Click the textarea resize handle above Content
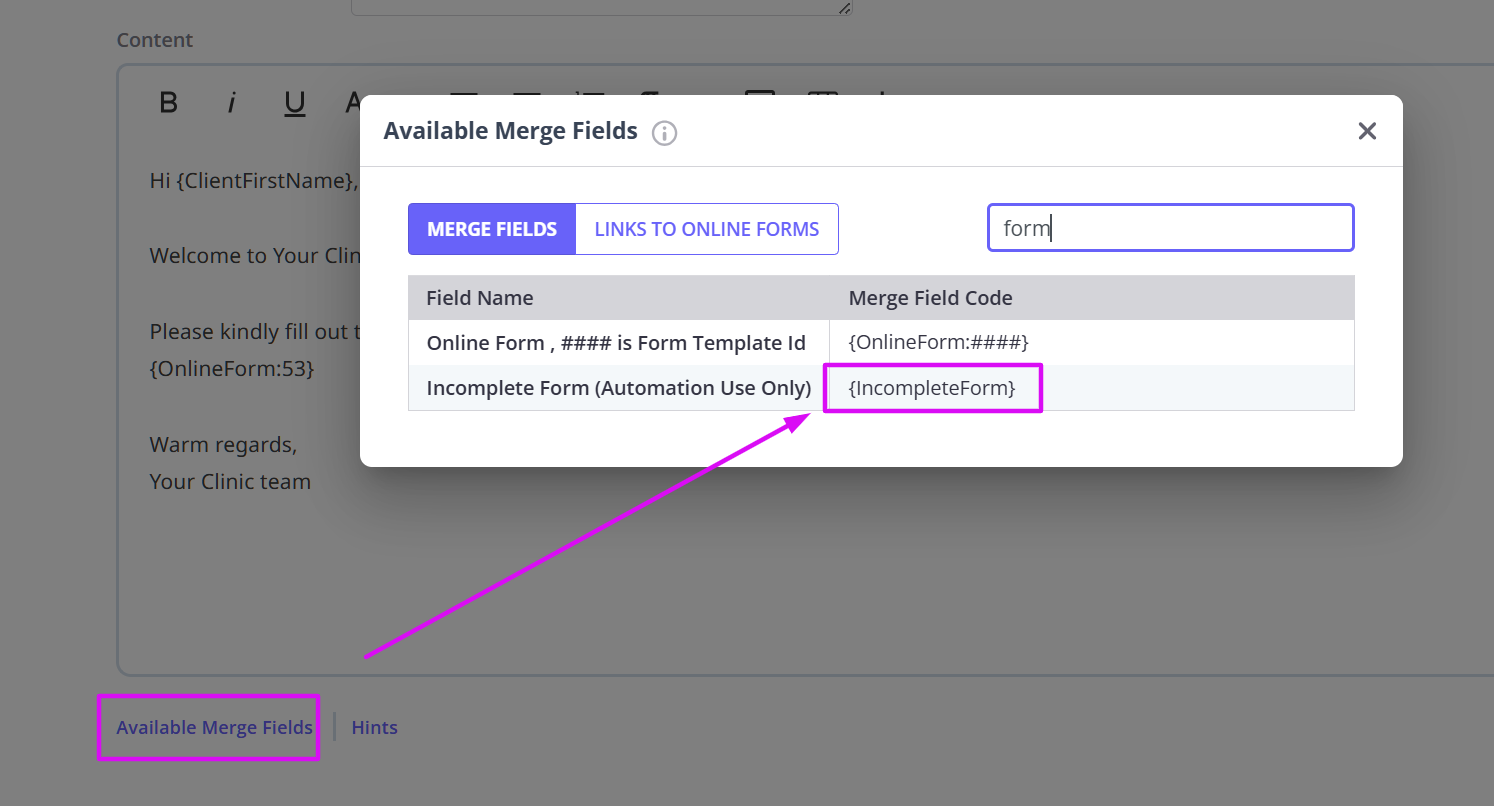The image size is (1494, 806). [845, 7]
